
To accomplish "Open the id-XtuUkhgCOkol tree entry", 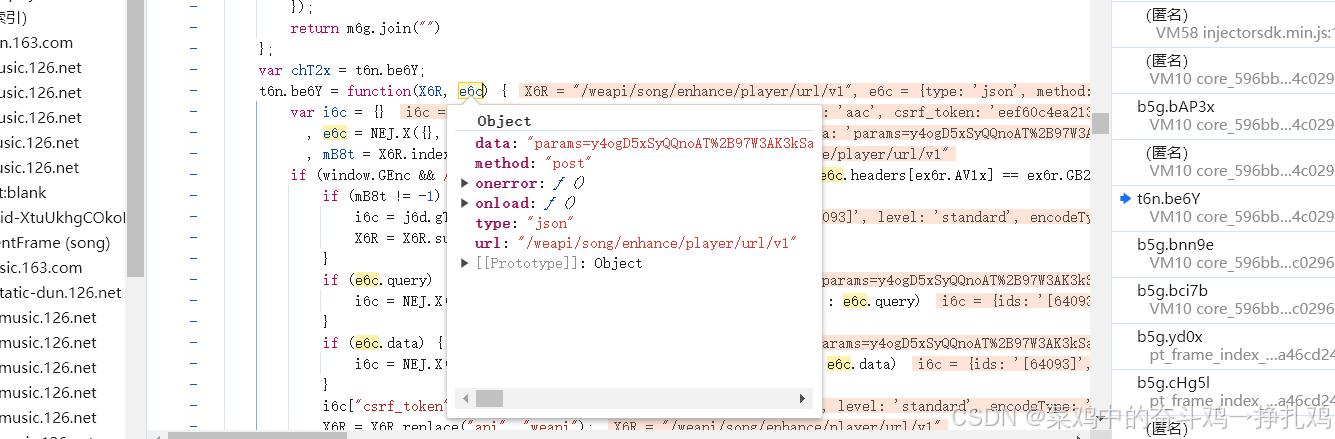I will pos(63,217).
